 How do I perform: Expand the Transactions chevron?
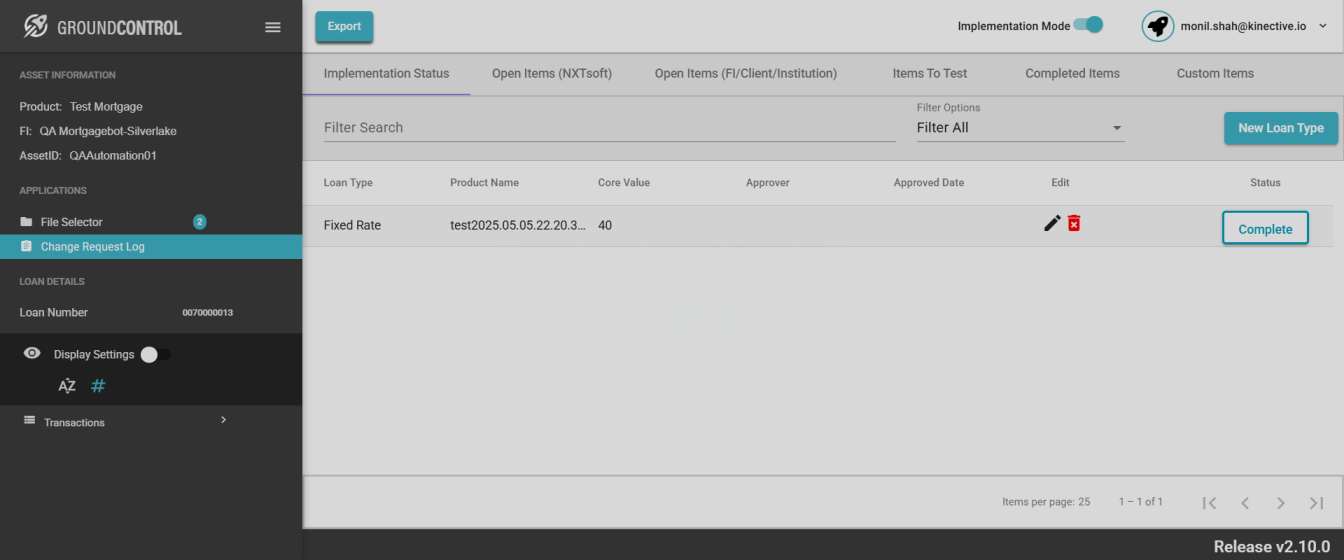pos(223,420)
